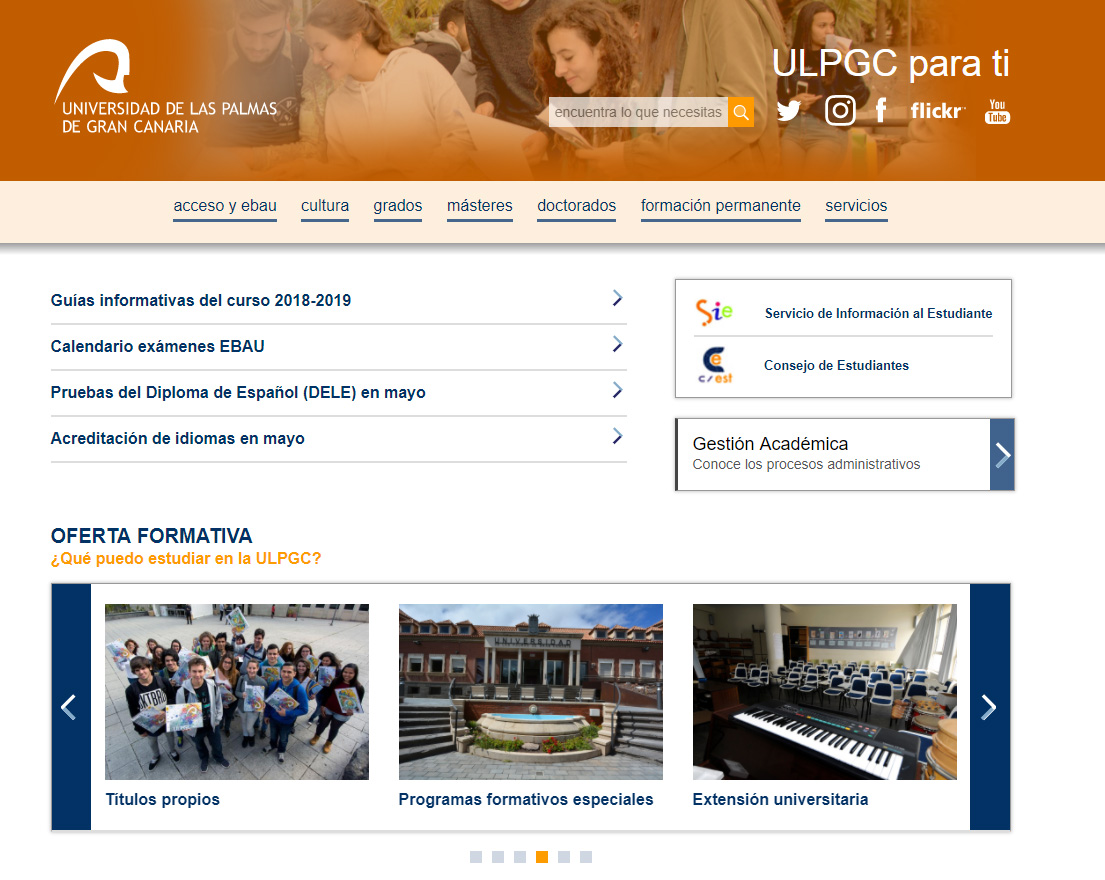Open the másteres menu item
1105x880 pixels.
click(x=479, y=206)
